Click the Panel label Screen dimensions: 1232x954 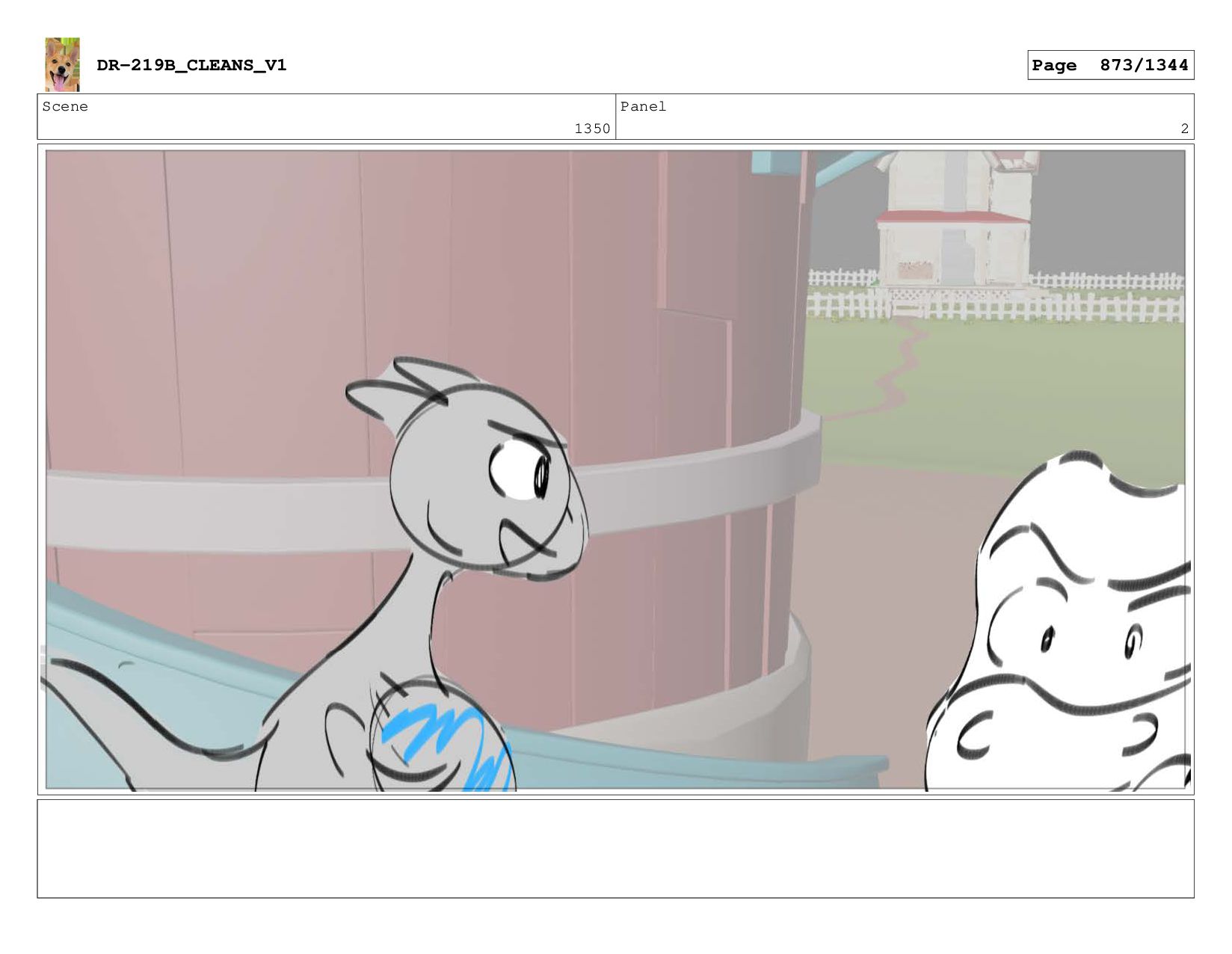coord(643,107)
